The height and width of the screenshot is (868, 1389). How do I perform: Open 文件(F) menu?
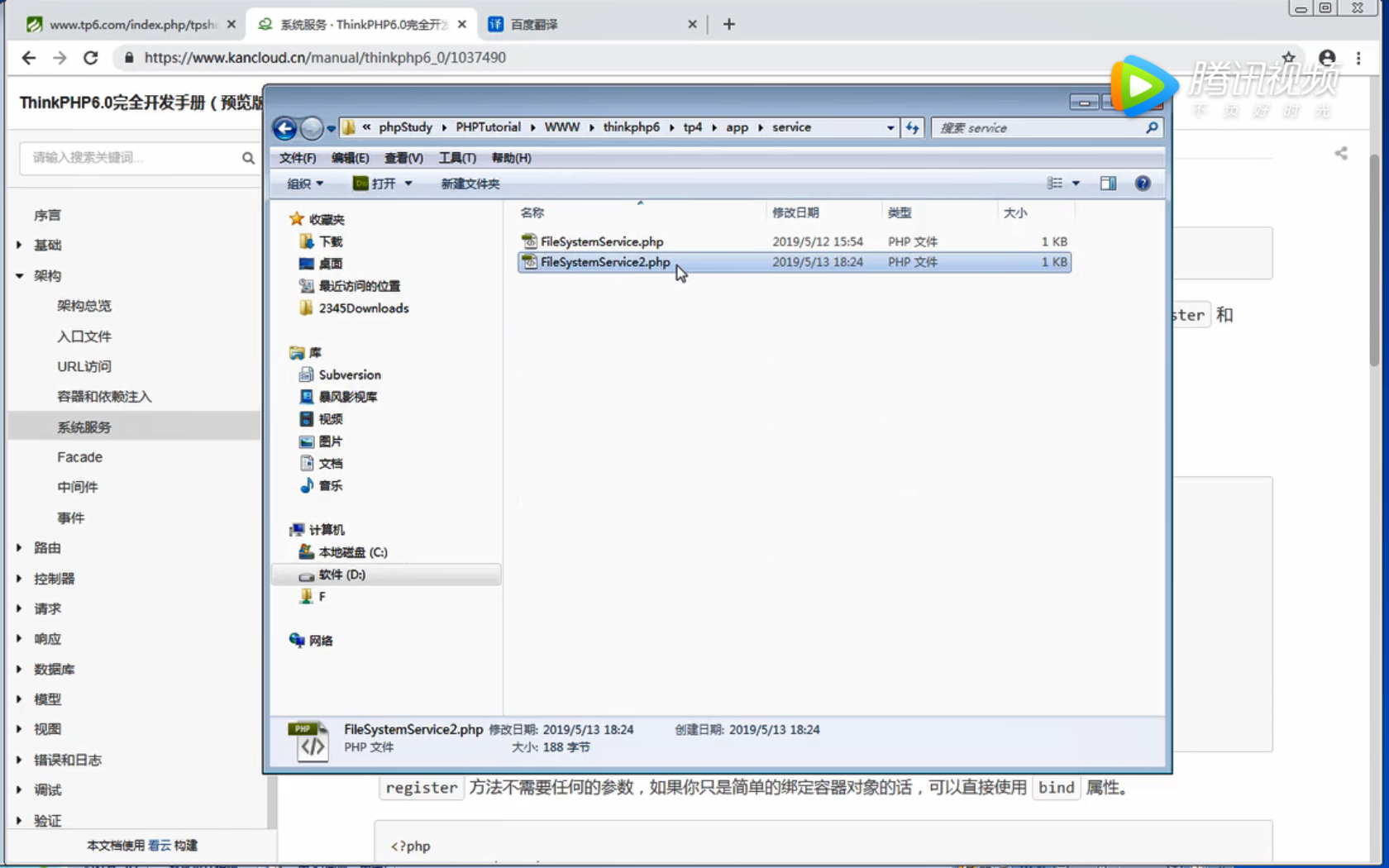point(298,158)
